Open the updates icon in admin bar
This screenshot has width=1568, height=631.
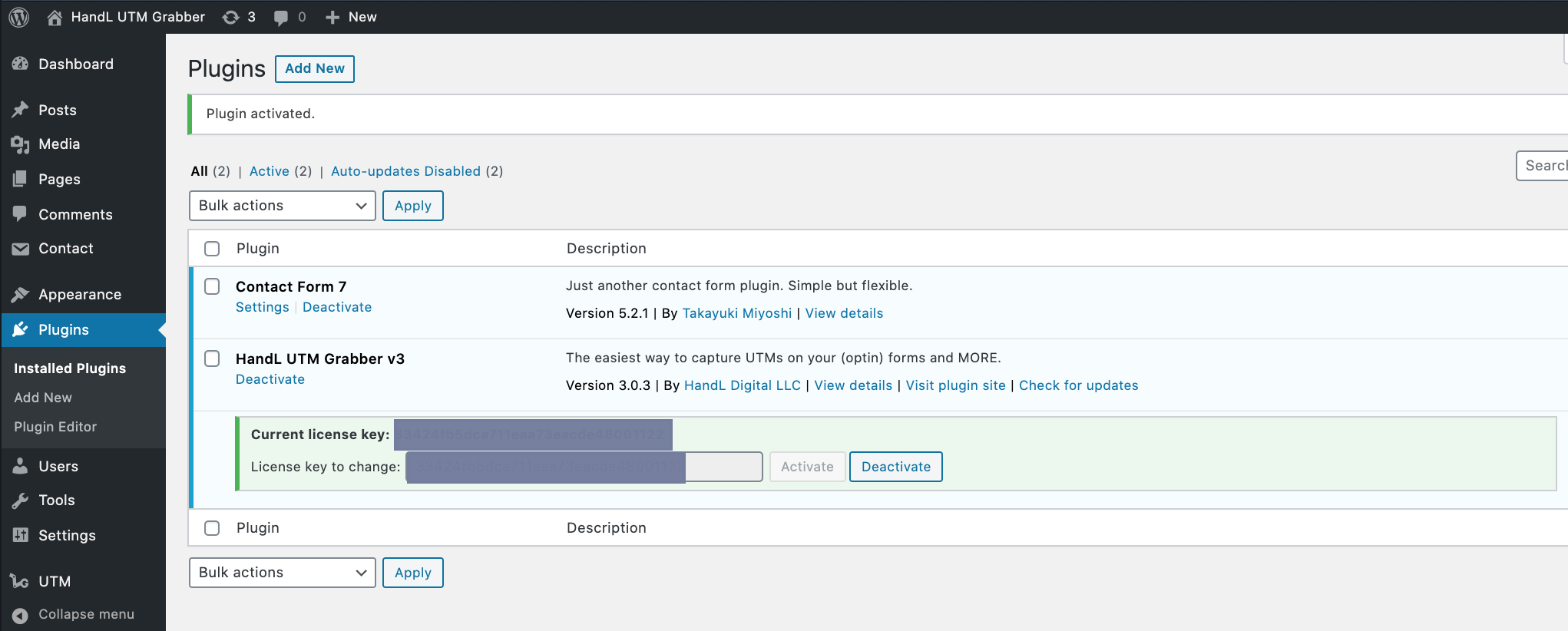pyautogui.click(x=231, y=17)
